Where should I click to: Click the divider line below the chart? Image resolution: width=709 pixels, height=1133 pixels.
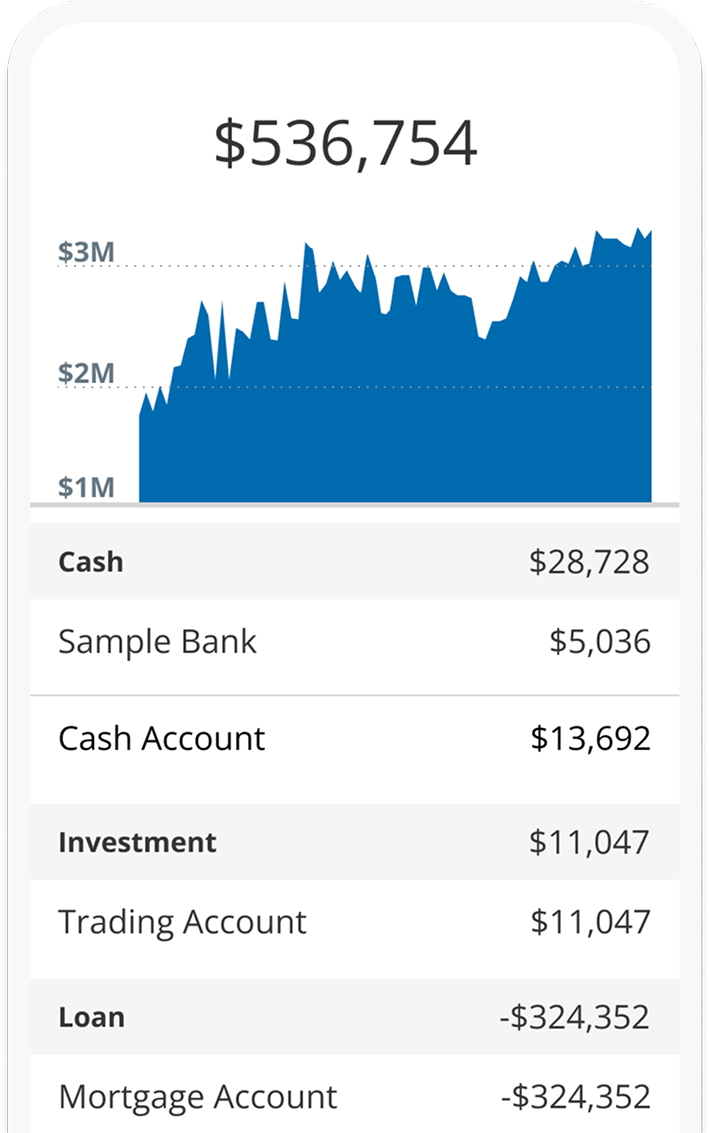354,505
